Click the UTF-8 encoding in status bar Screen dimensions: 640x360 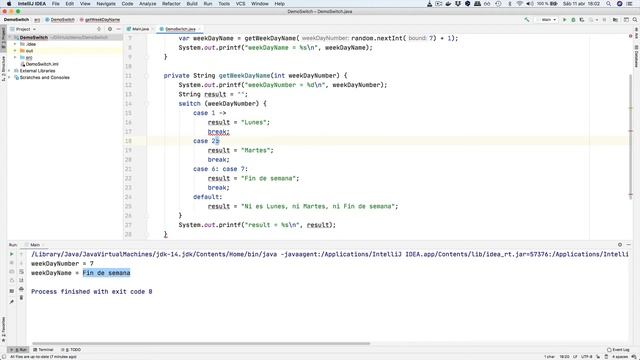pos(587,357)
